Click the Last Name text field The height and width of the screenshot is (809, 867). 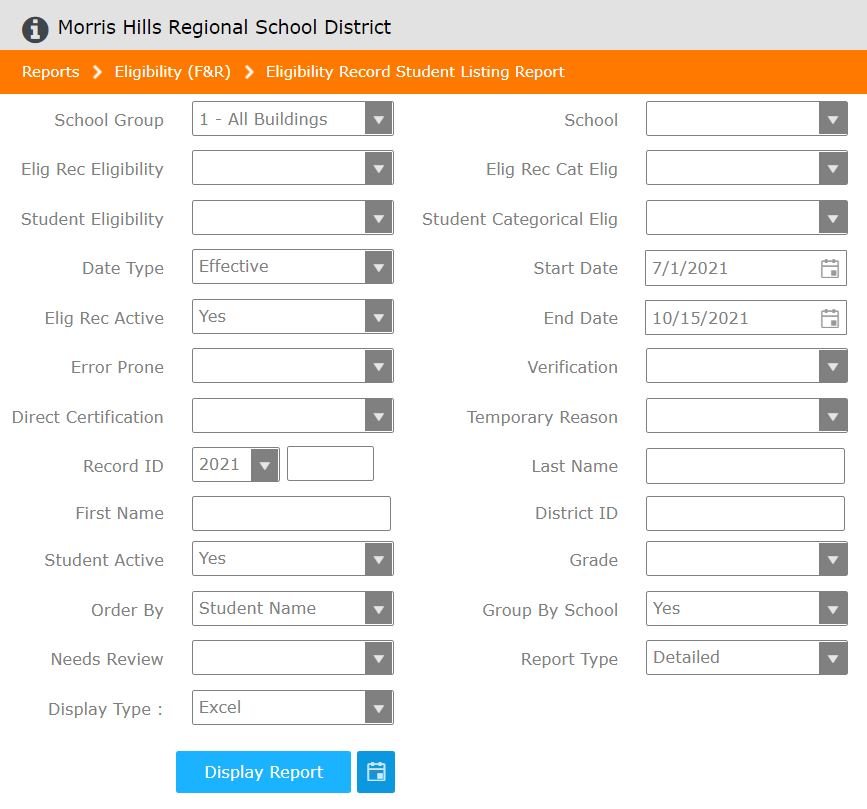(x=745, y=466)
